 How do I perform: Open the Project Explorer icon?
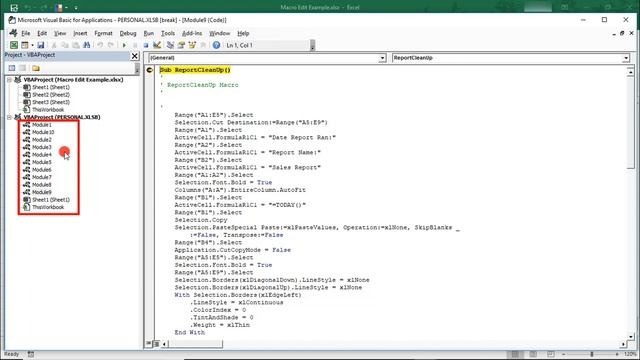(170, 45)
